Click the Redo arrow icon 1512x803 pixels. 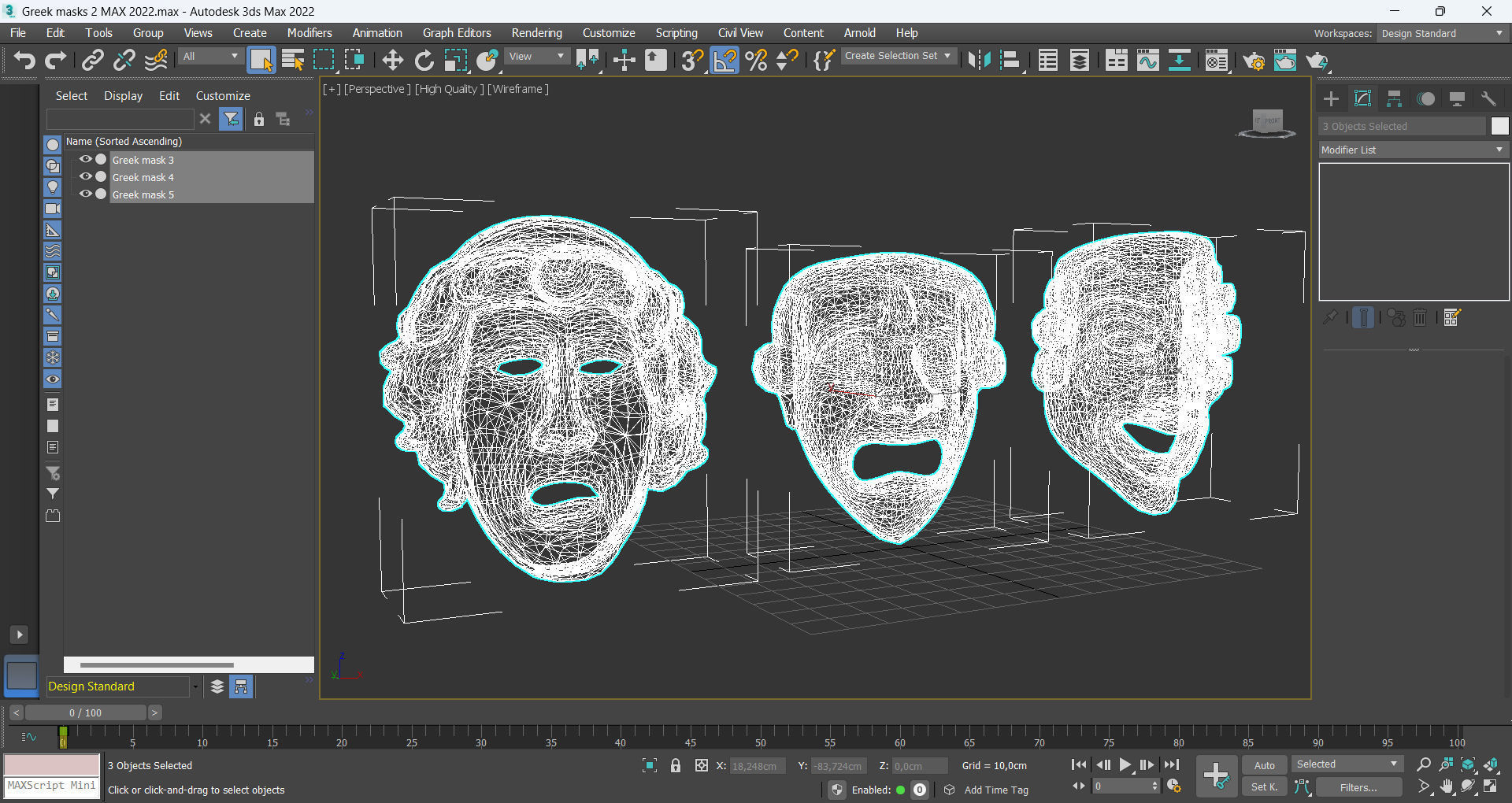[x=55, y=61]
